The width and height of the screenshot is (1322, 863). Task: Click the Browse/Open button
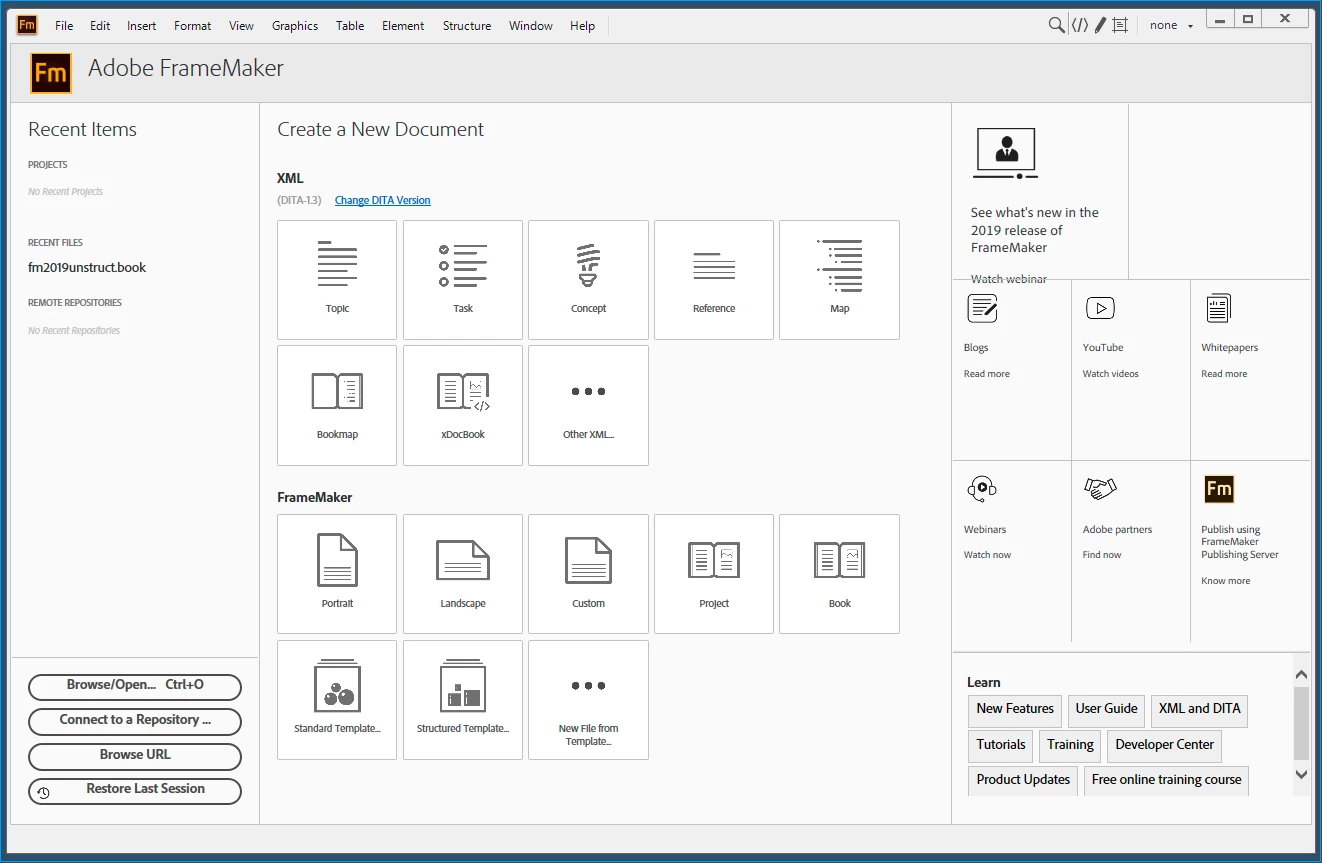(135, 686)
